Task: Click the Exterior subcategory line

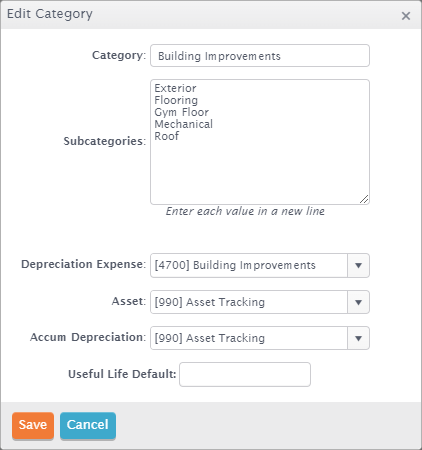Action: coord(175,88)
